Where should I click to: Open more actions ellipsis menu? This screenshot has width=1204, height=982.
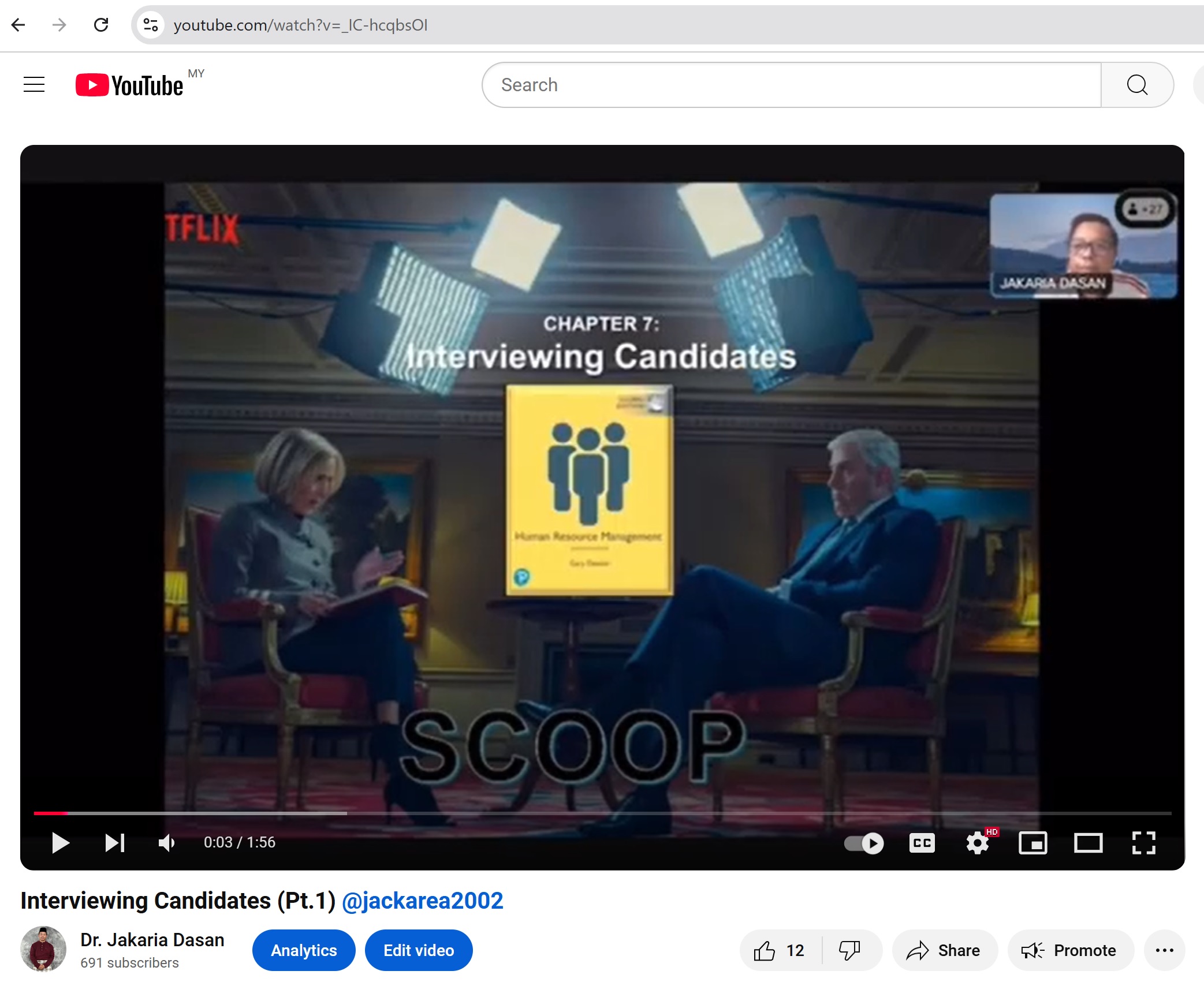pyautogui.click(x=1164, y=950)
